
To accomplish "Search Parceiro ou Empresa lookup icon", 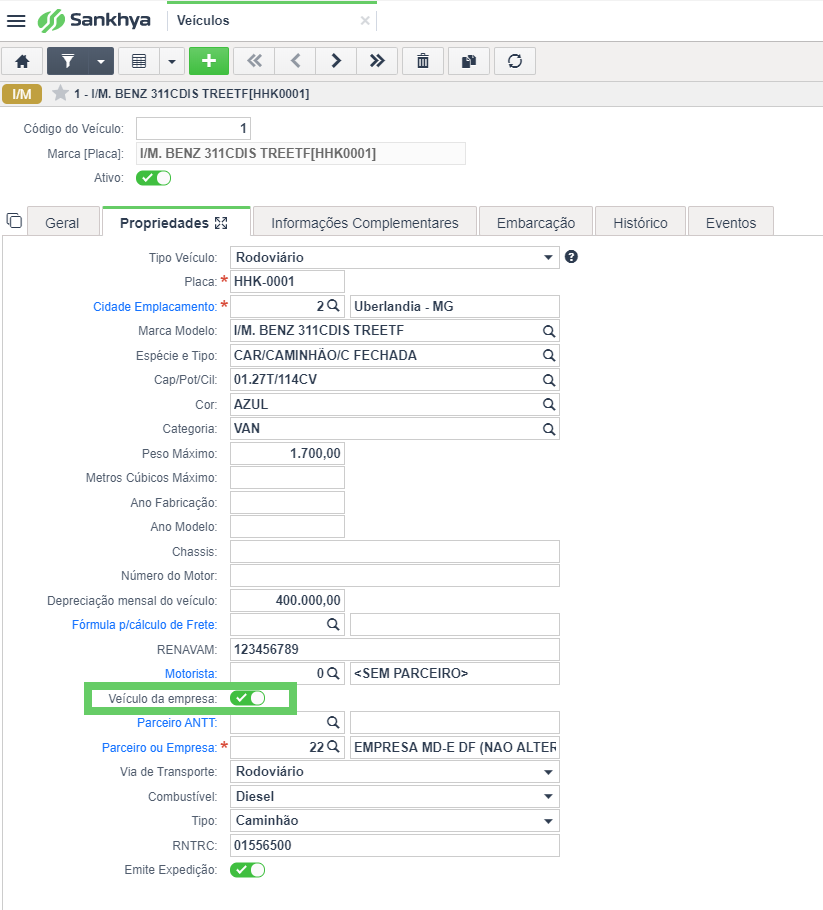I will point(333,747).
